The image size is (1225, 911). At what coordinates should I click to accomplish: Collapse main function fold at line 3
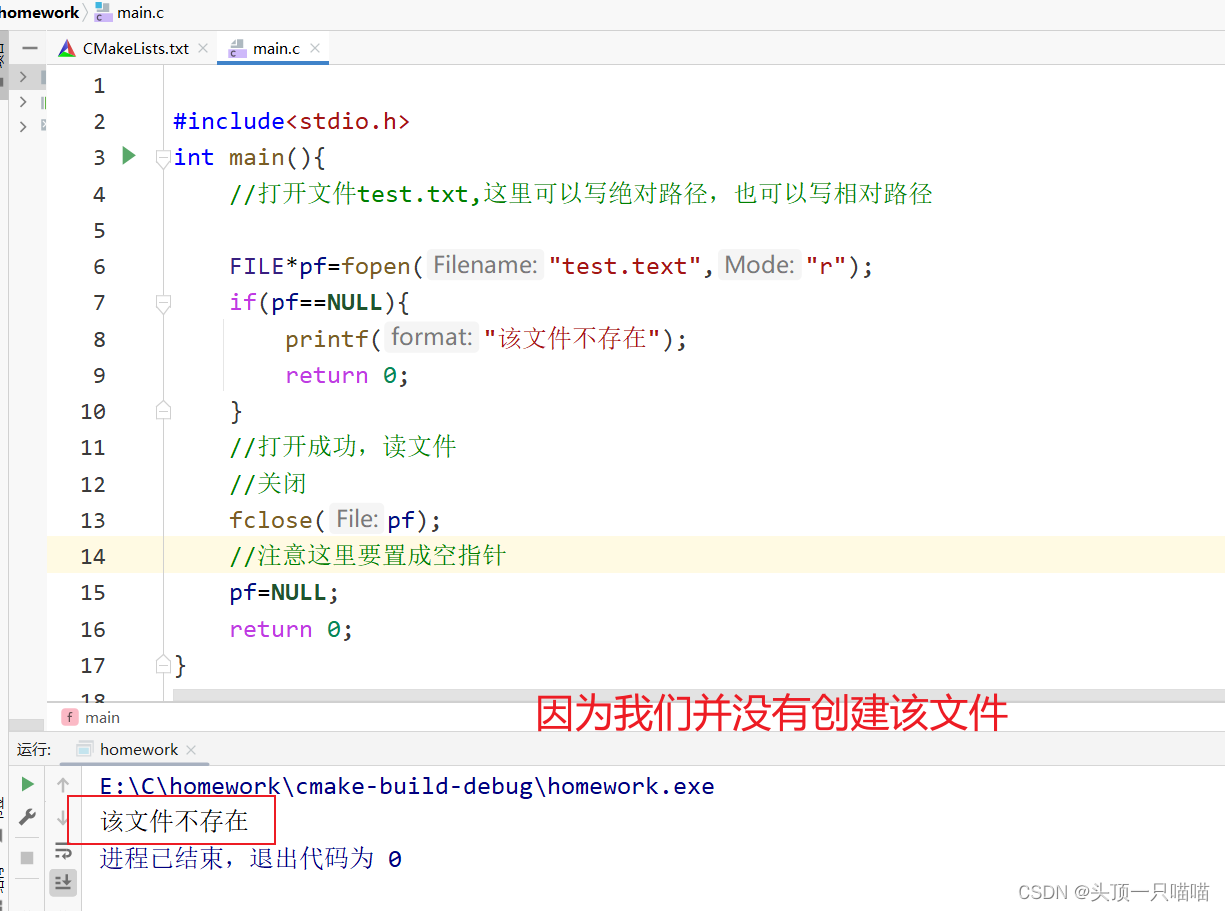pyautogui.click(x=163, y=158)
